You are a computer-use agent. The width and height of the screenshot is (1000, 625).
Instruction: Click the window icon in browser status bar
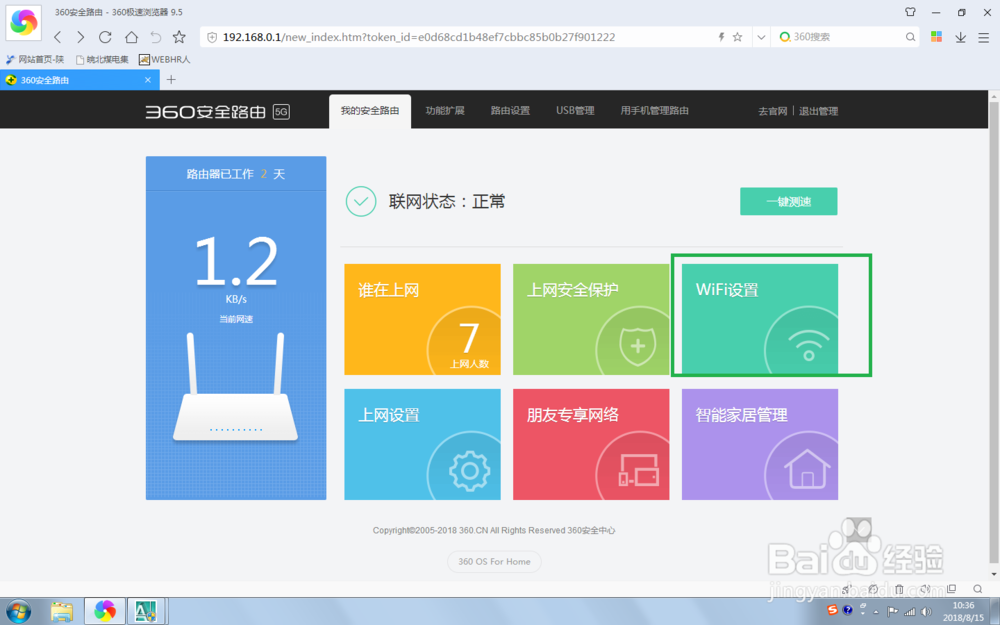click(951, 589)
